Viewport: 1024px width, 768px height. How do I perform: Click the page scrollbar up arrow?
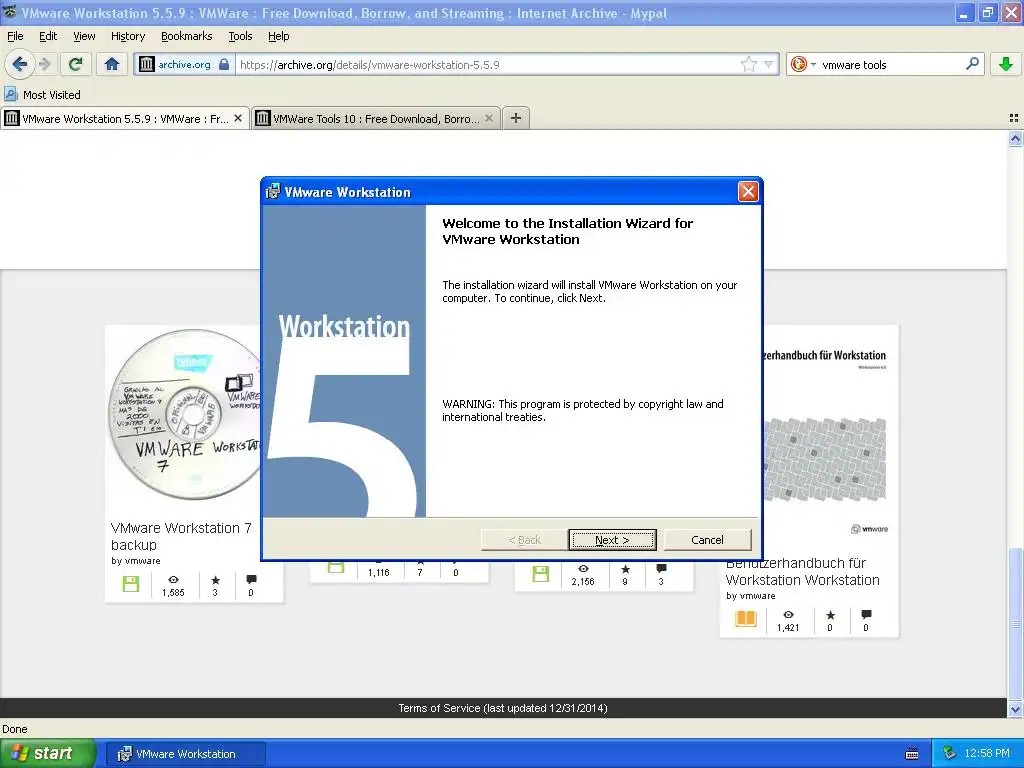[1015, 138]
